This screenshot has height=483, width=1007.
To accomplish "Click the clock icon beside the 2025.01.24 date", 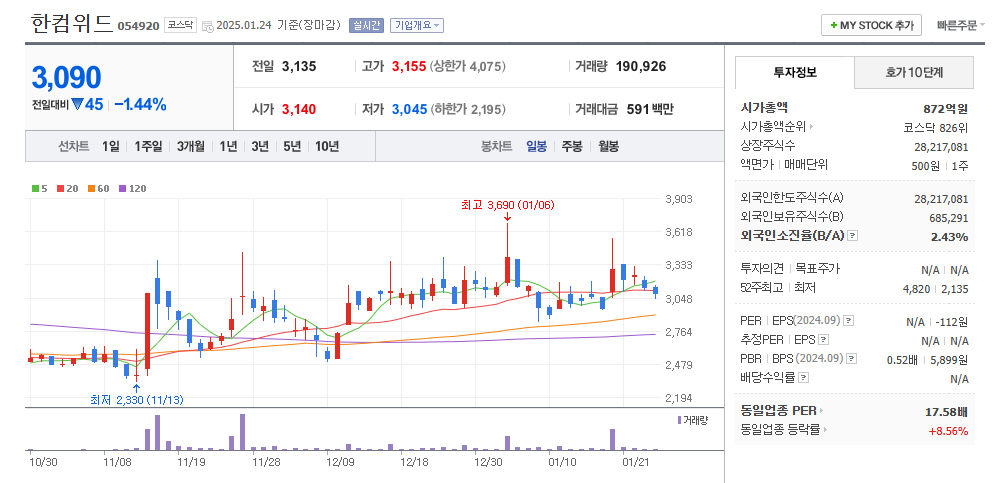I will 207,26.
